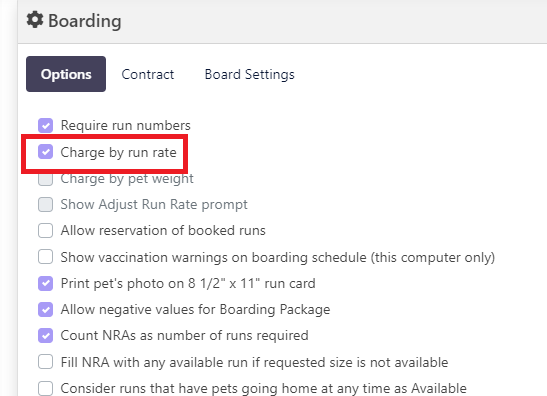The height and width of the screenshot is (396, 547).
Task: Uncheck Count NRAs as number of runs
Action: click(45, 336)
